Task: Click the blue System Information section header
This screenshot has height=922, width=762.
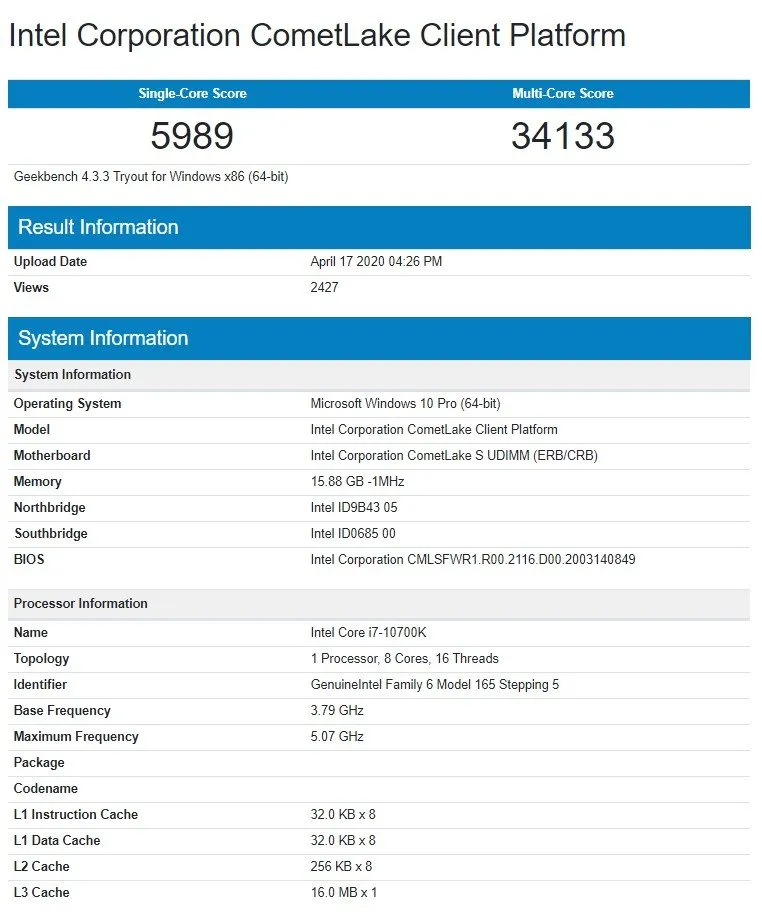Action: 103,338
